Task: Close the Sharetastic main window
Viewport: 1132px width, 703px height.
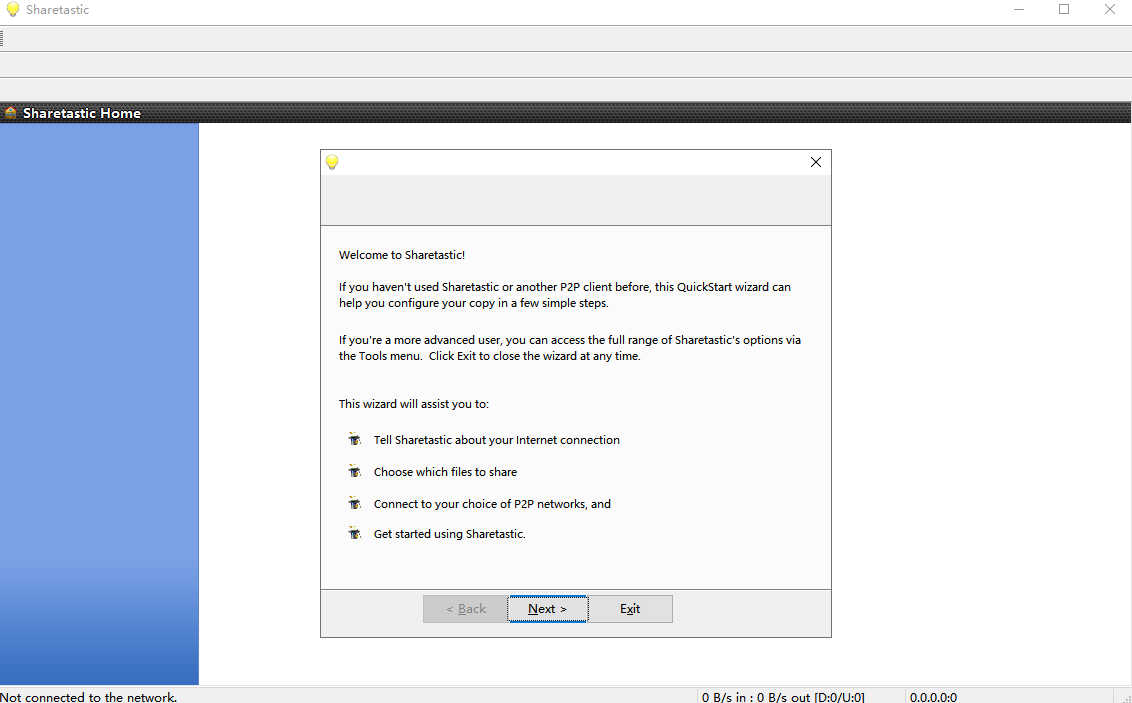Action: pos(1110,9)
